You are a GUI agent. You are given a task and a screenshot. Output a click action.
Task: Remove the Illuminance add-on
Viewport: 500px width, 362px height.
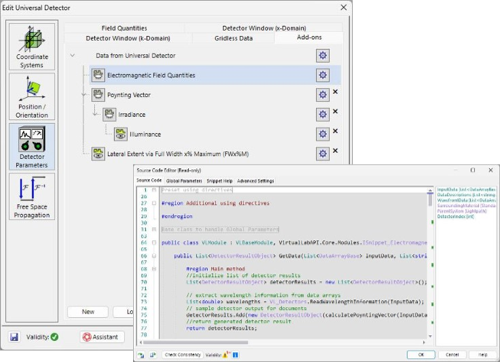(335, 131)
